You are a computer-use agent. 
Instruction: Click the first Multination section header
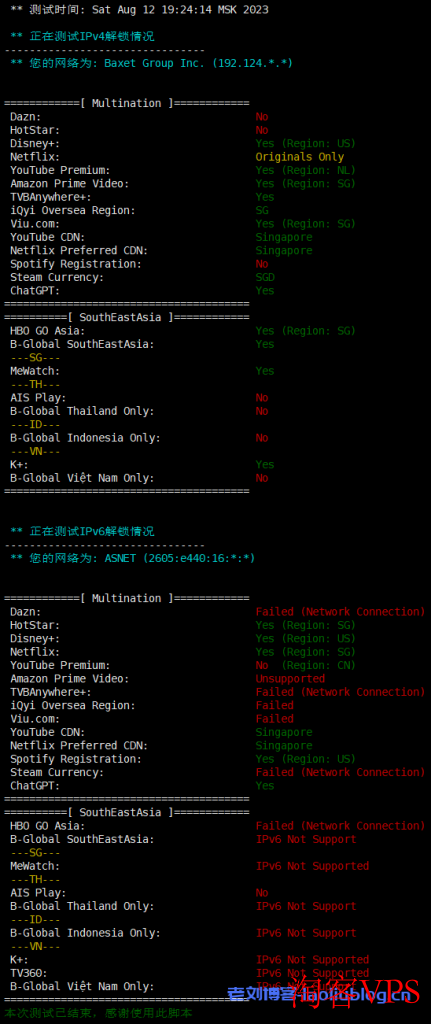127,103
